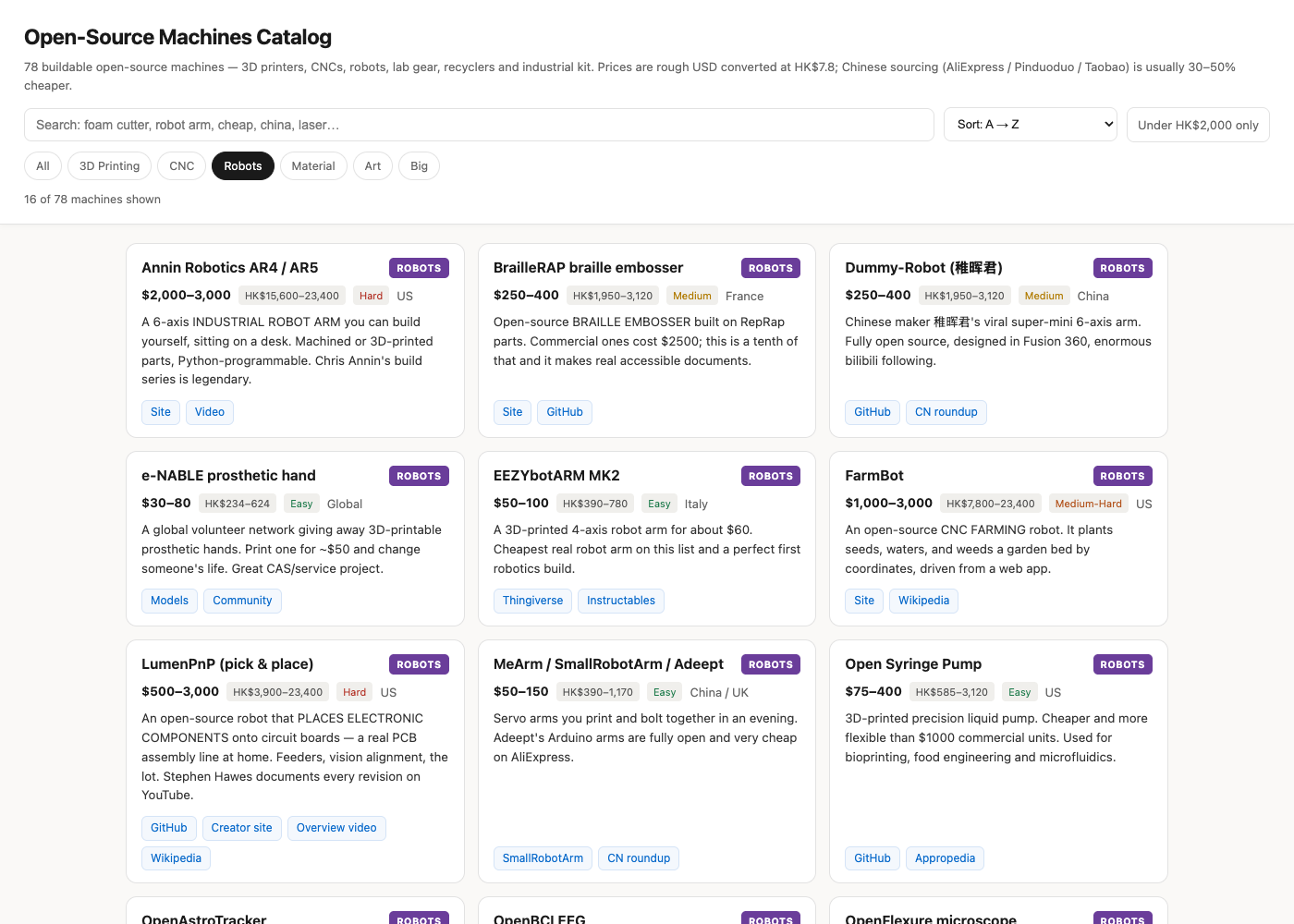Choose the Big category filter
Viewport: 1294px width, 924px height.
click(x=419, y=166)
